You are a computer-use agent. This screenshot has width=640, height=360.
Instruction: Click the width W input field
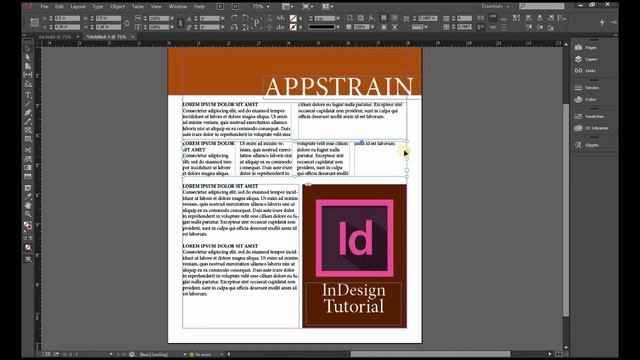pos(108,18)
